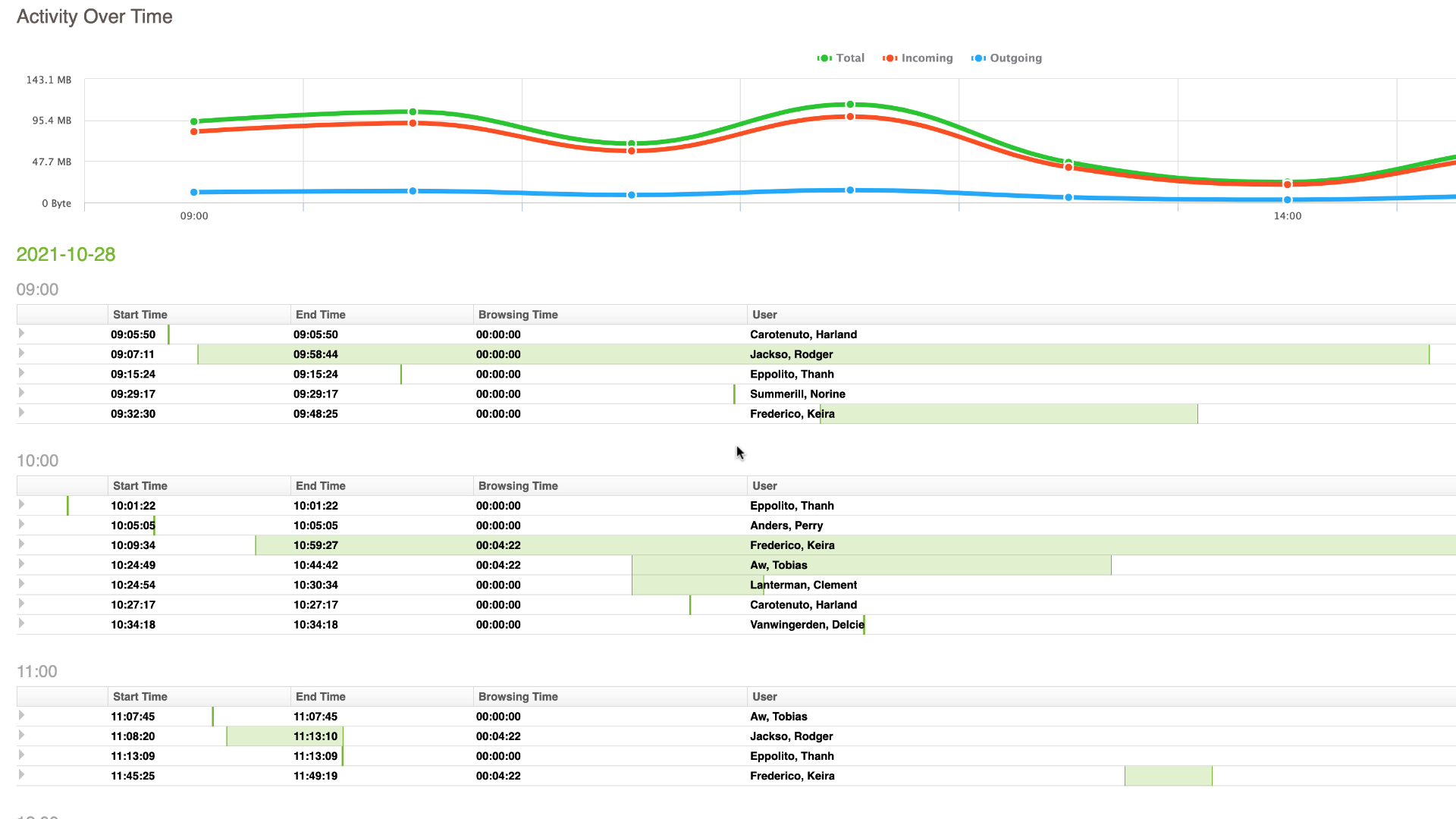Expand the Eppolito, Thanh 11:13:09 row
This screenshot has height=819, width=1456.
[21, 755]
